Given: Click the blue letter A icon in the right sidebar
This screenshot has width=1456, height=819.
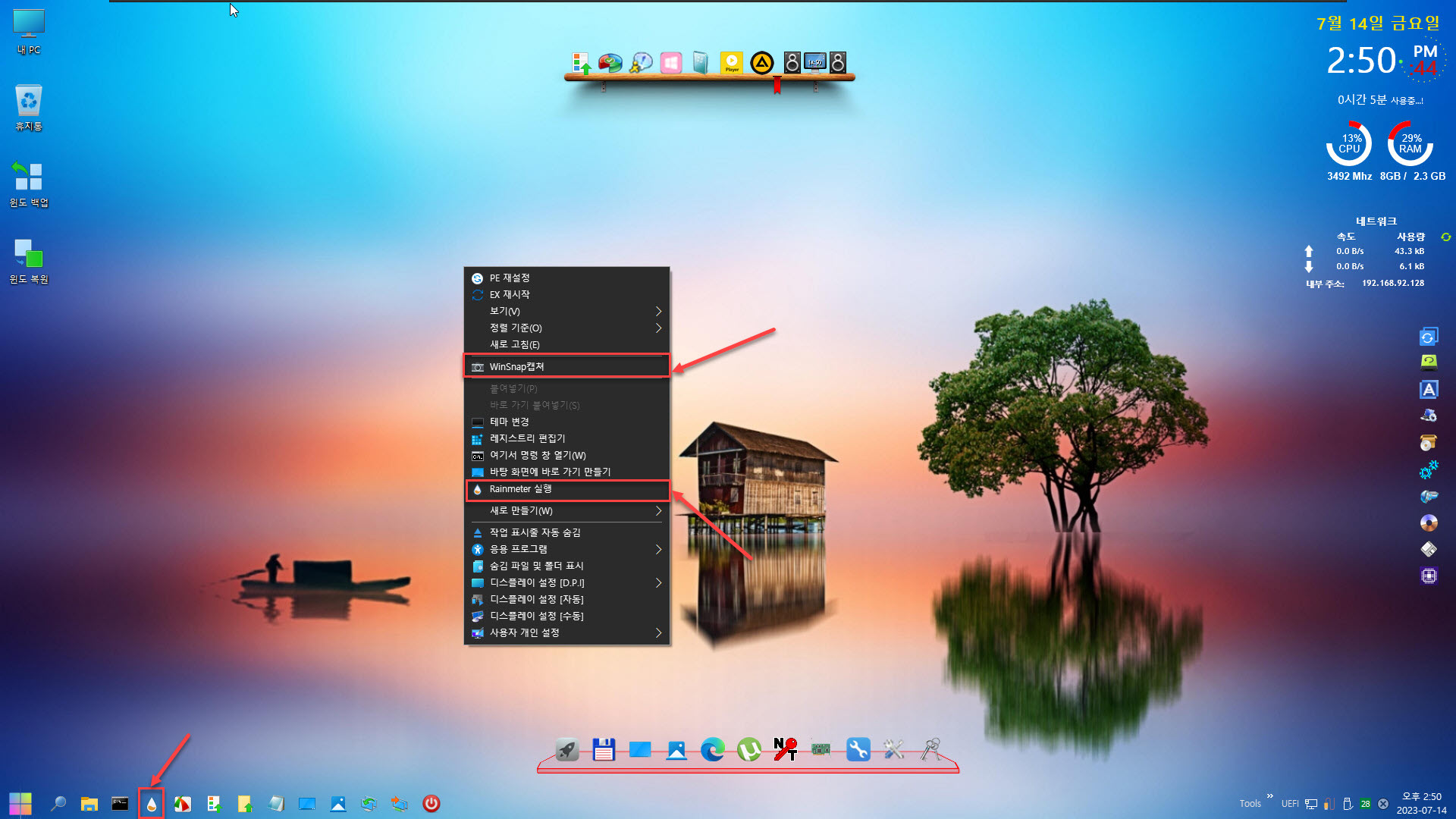Looking at the screenshot, I should pyautogui.click(x=1429, y=390).
